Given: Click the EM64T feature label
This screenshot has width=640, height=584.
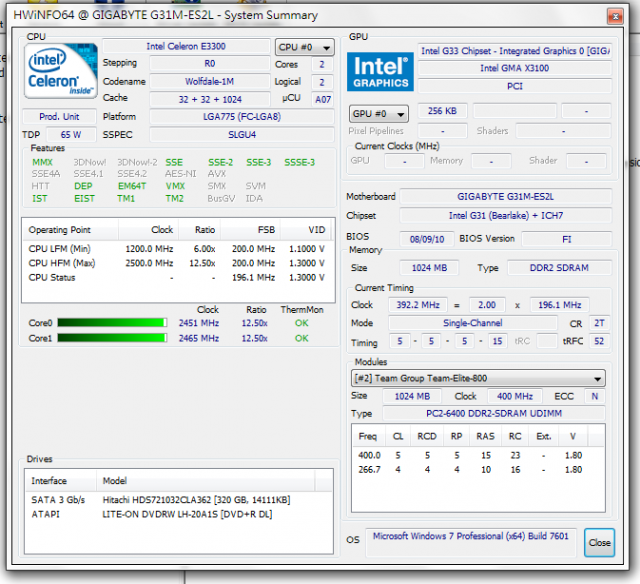Looking at the screenshot, I should pyautogui.click(x=132, y=186).
